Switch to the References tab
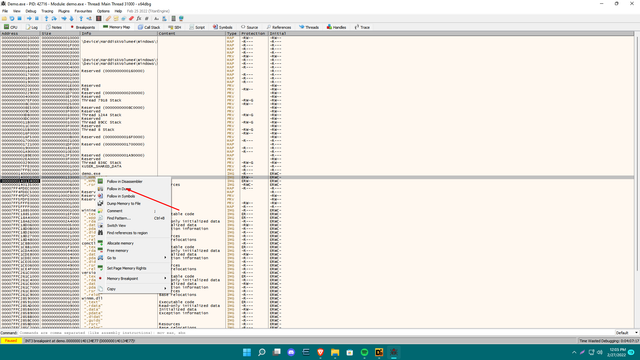640x360 pixels. click(x=279, y=27)
